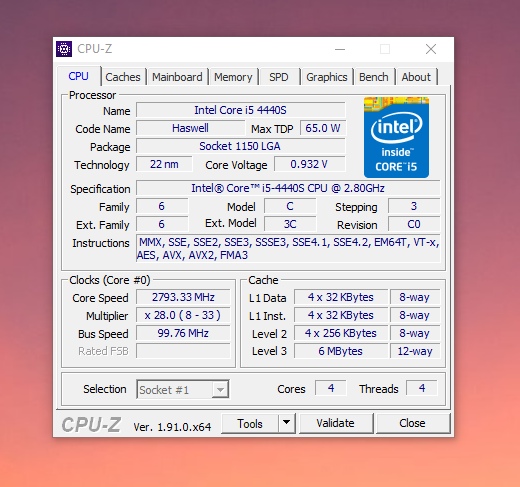Click the Level 3 12-way value
Image resolution: width=520 pixels, height=487 pixels.
pyautogui.click(x=415, y=351)
